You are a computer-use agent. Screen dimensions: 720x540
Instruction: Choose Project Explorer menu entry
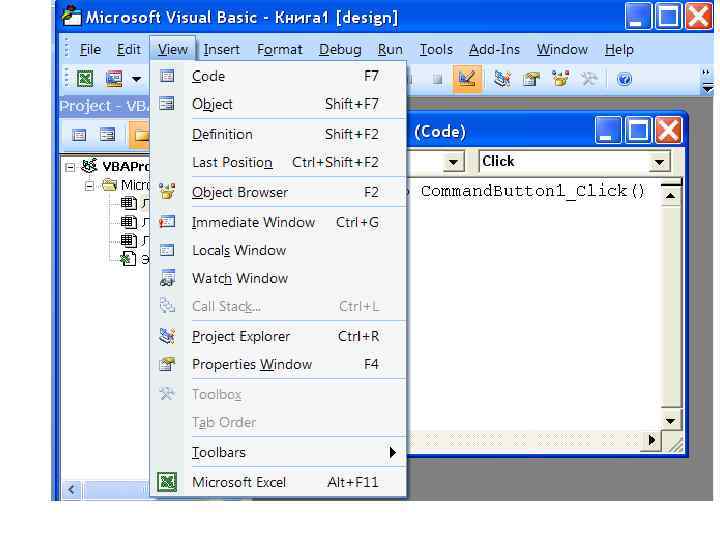pyautogui.click(x=279, y=337)
